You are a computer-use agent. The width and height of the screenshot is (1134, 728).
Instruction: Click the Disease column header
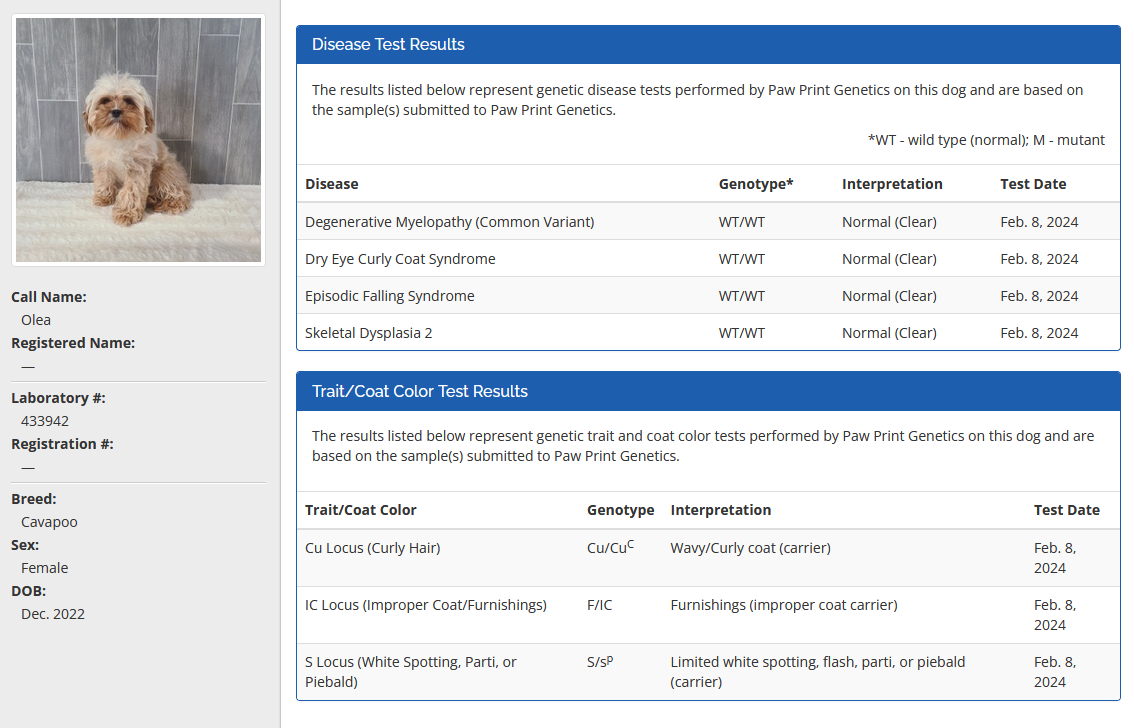point(332,184)
